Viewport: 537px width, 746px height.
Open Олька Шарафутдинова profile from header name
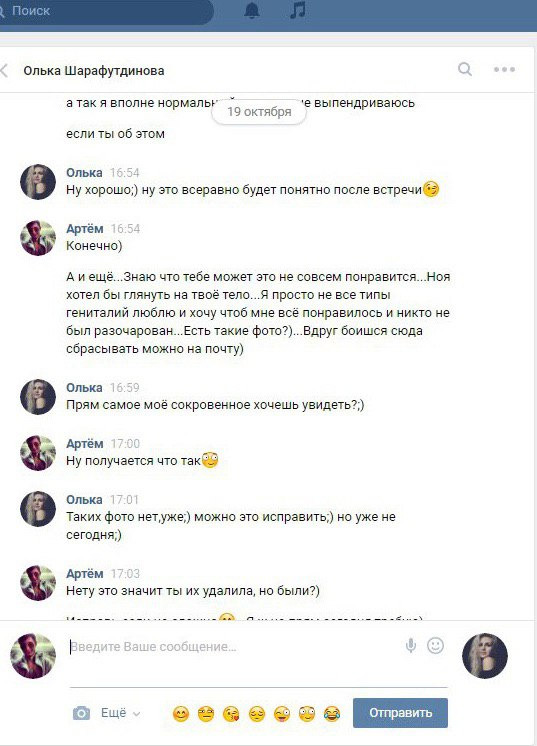[x=94, y=71]
